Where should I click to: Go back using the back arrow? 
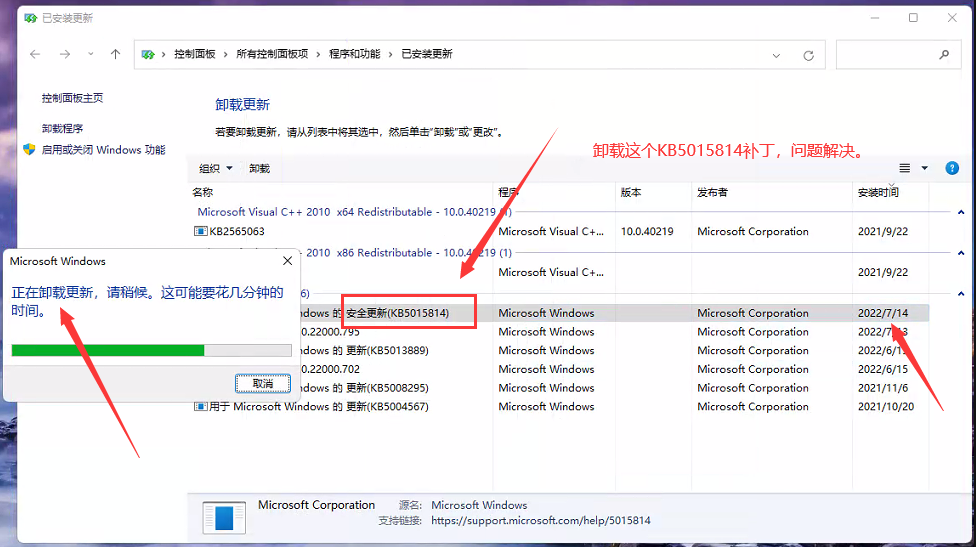[35, 55]
